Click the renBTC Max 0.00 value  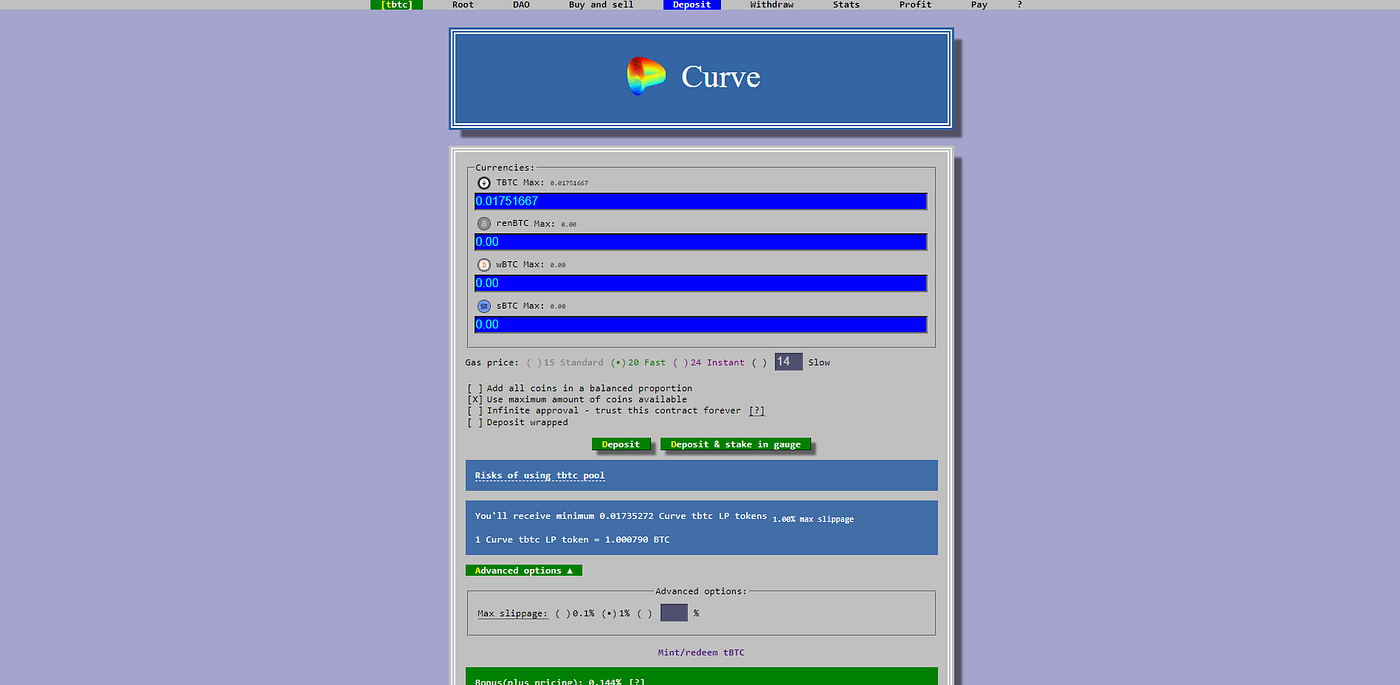568,225
